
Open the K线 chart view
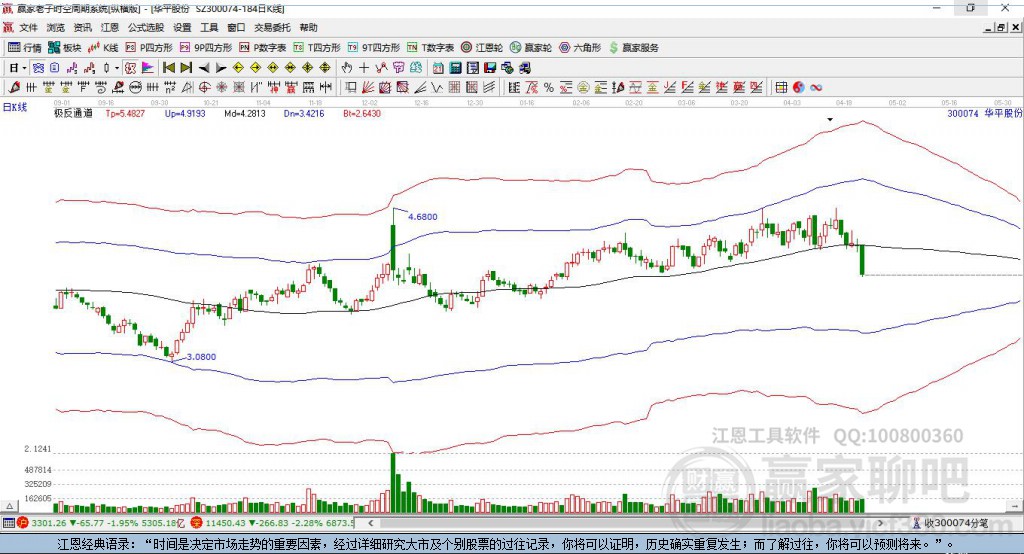tap(103, 48)
